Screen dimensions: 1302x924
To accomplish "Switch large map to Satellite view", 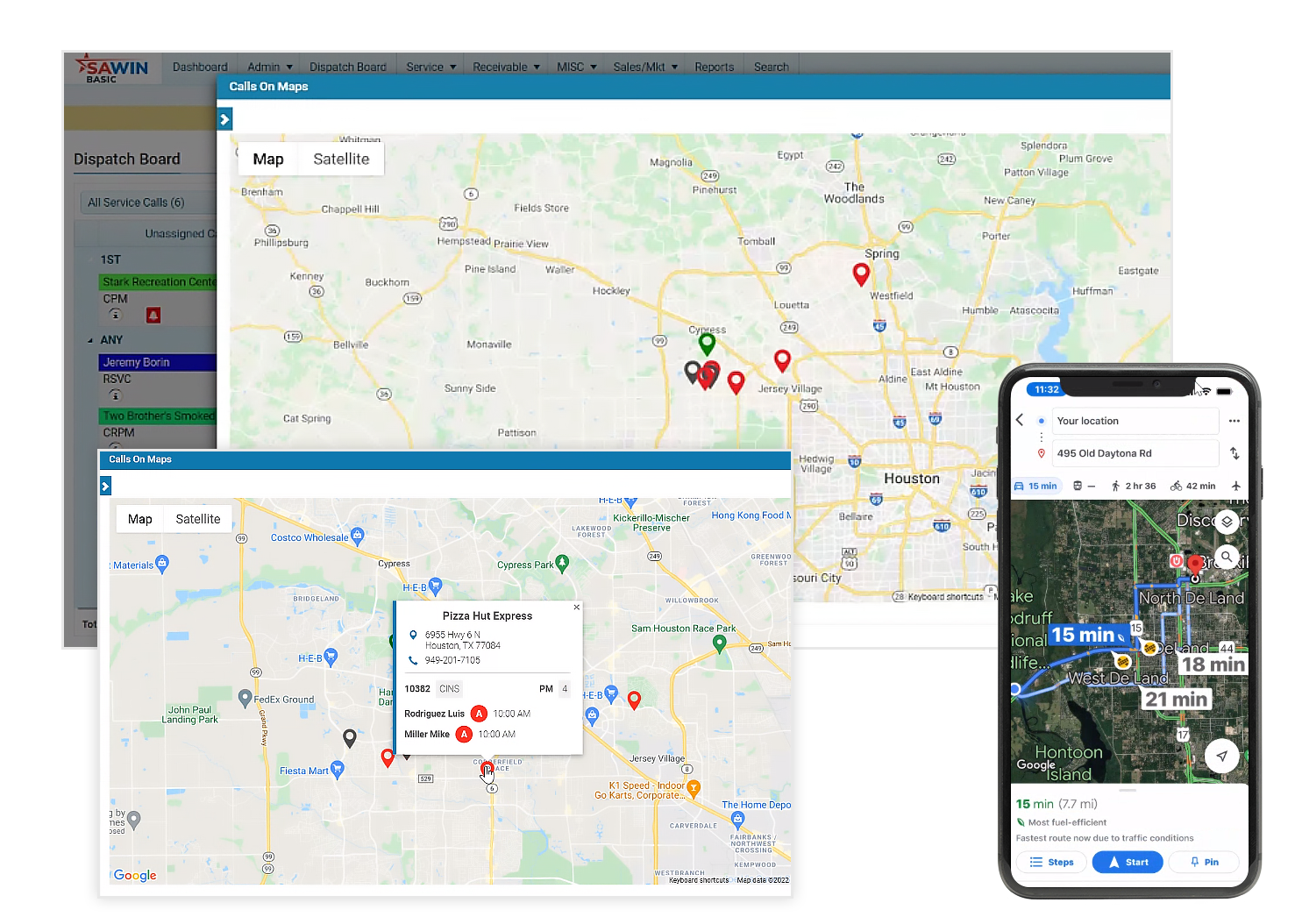I will click(341, 159).
